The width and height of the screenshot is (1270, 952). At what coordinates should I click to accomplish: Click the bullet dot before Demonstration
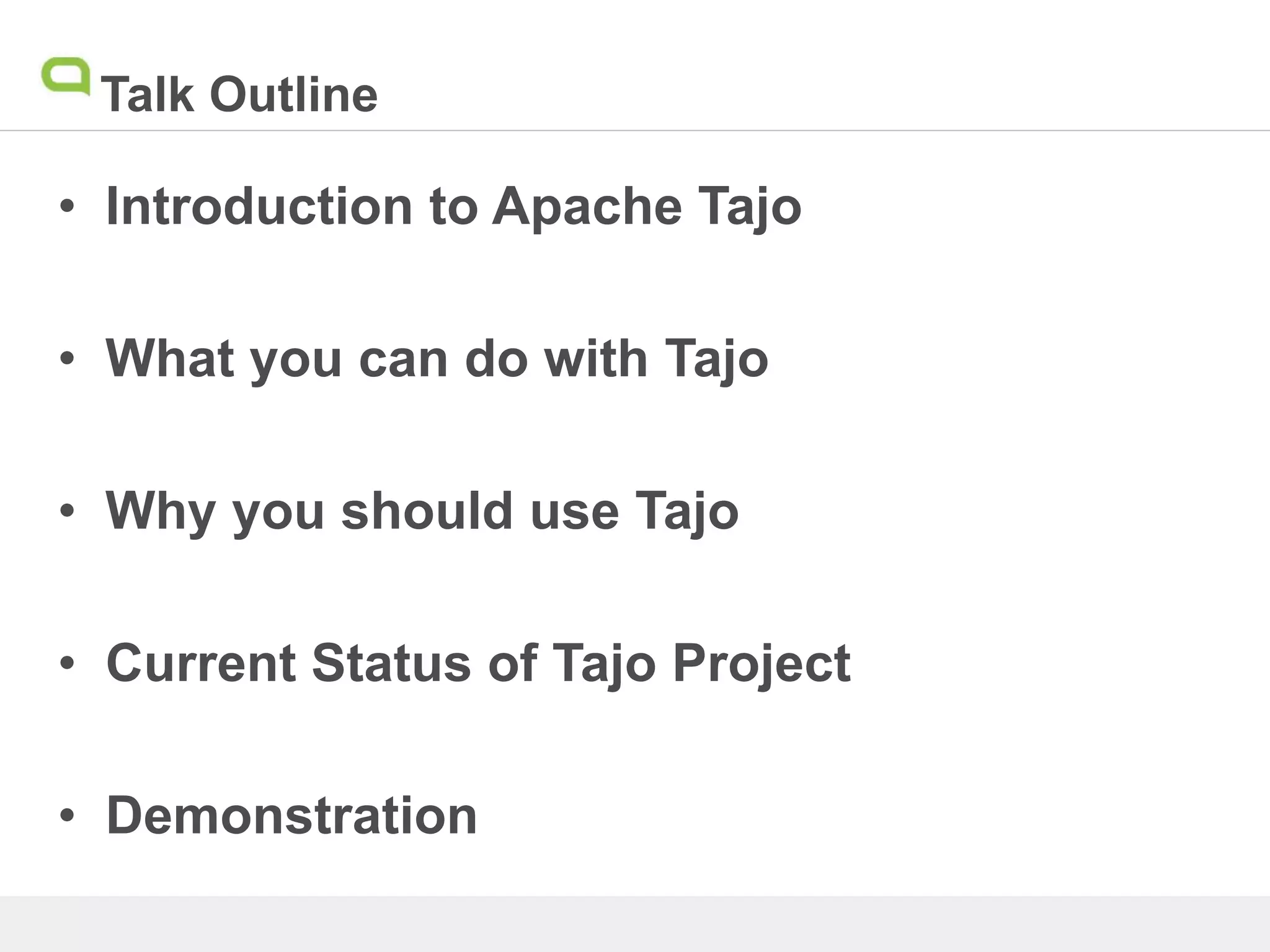pyautogui.click(x=67, y=816)
